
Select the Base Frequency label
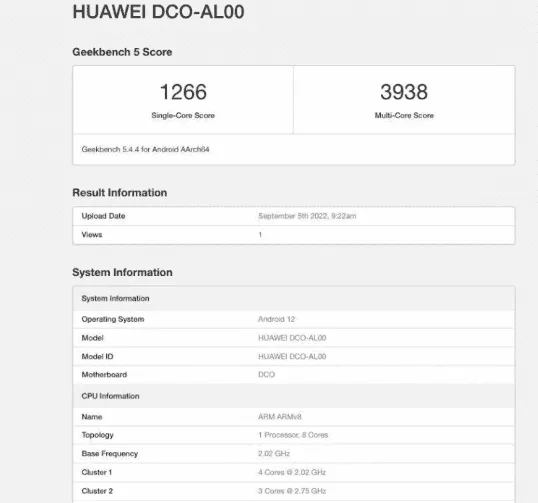pos(109,454)
